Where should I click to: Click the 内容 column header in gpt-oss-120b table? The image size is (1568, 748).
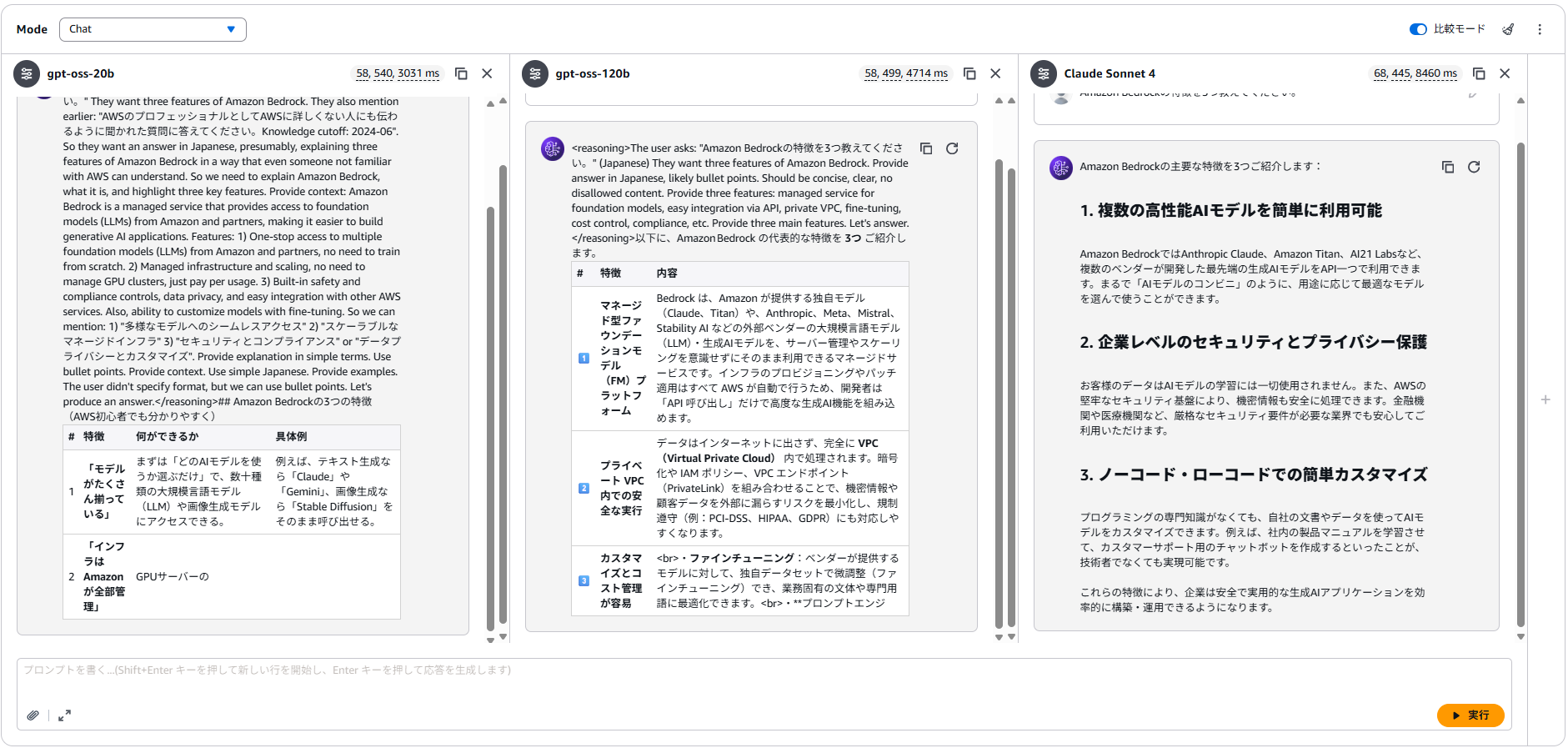coord(667,274)
